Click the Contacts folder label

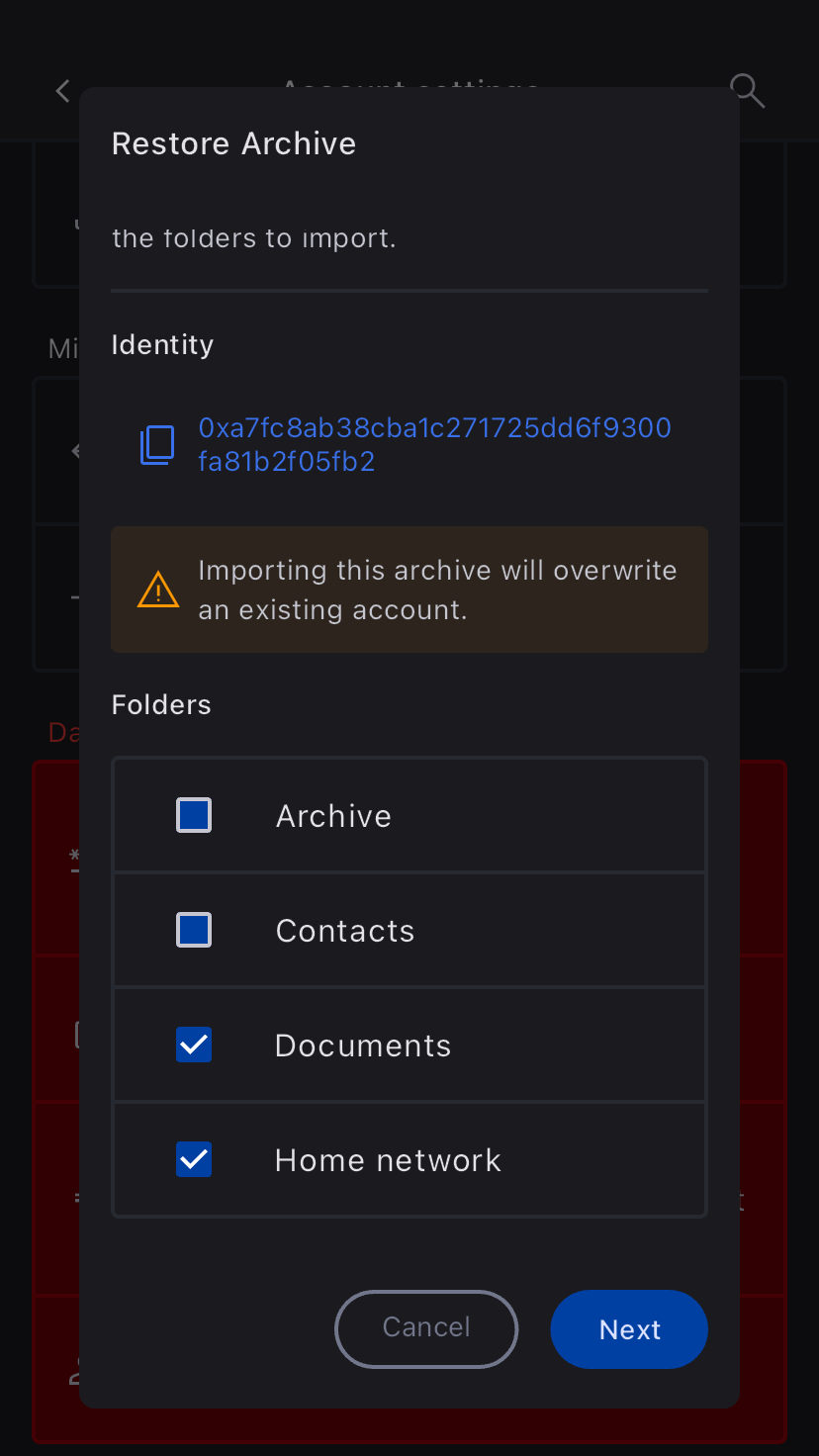pos(345,931)
